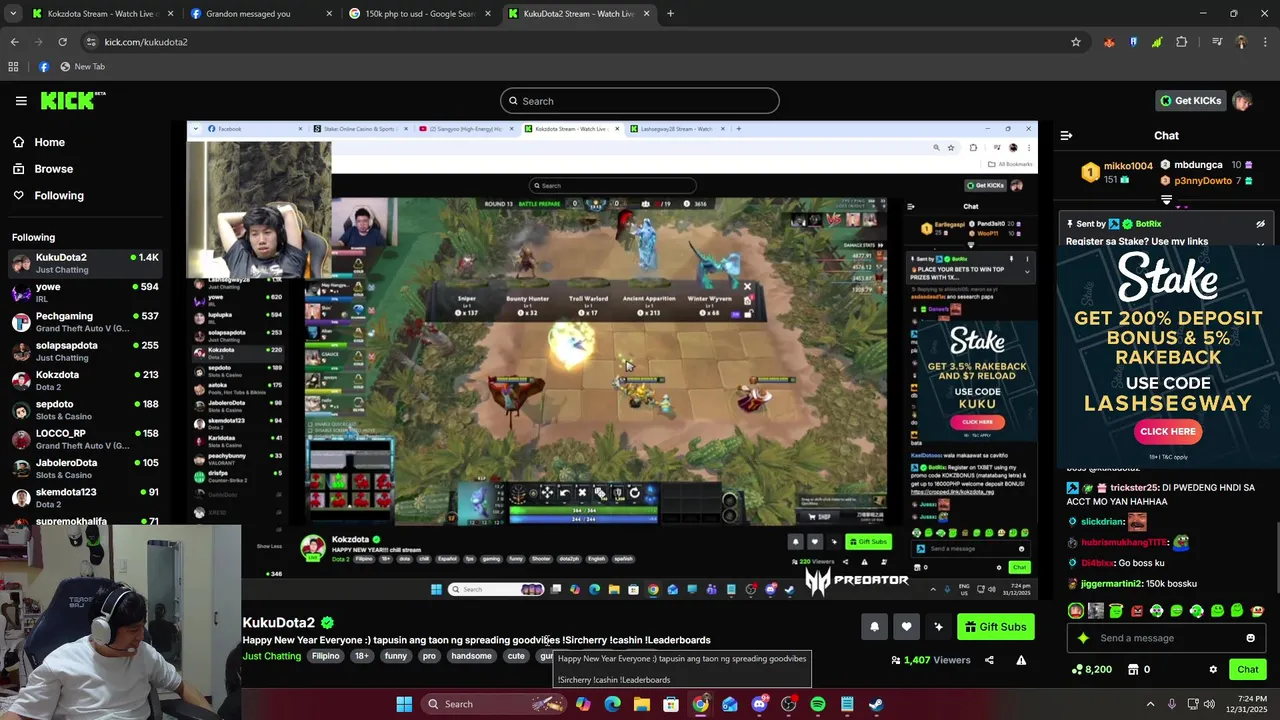
Task: Open the Chrome tab search dropdown
Action: click(x=13, y=14)
